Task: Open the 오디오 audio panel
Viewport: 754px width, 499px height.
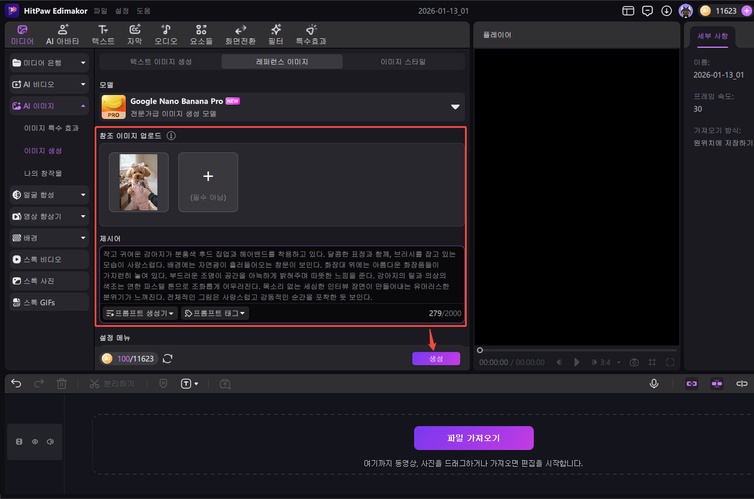Action: [x=166, y=35]
